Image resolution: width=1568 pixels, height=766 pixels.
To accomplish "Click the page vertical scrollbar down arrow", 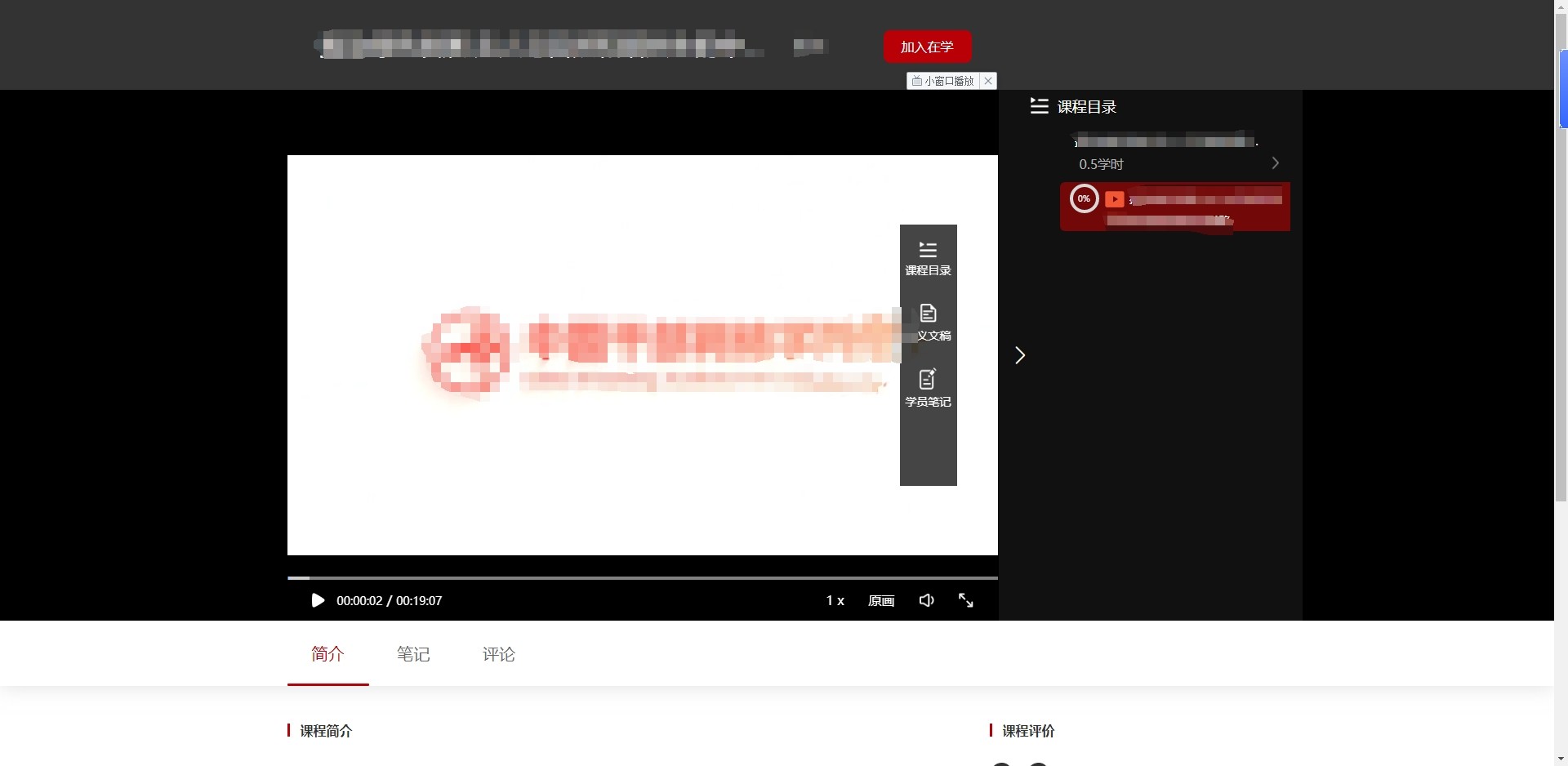I will coord(1561,759).
